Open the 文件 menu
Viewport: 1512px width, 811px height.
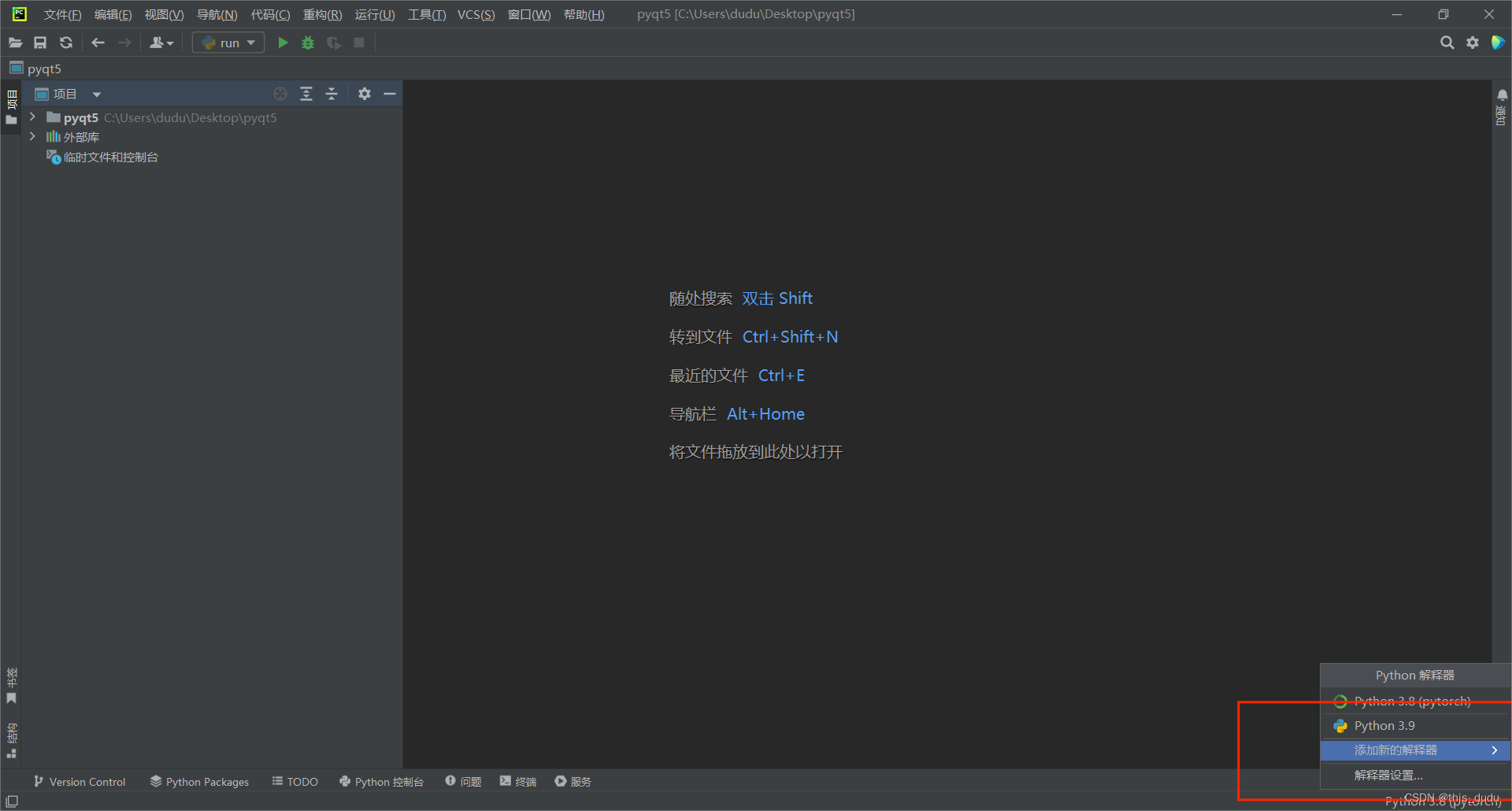pyautogui.click(x=61, y=13)
